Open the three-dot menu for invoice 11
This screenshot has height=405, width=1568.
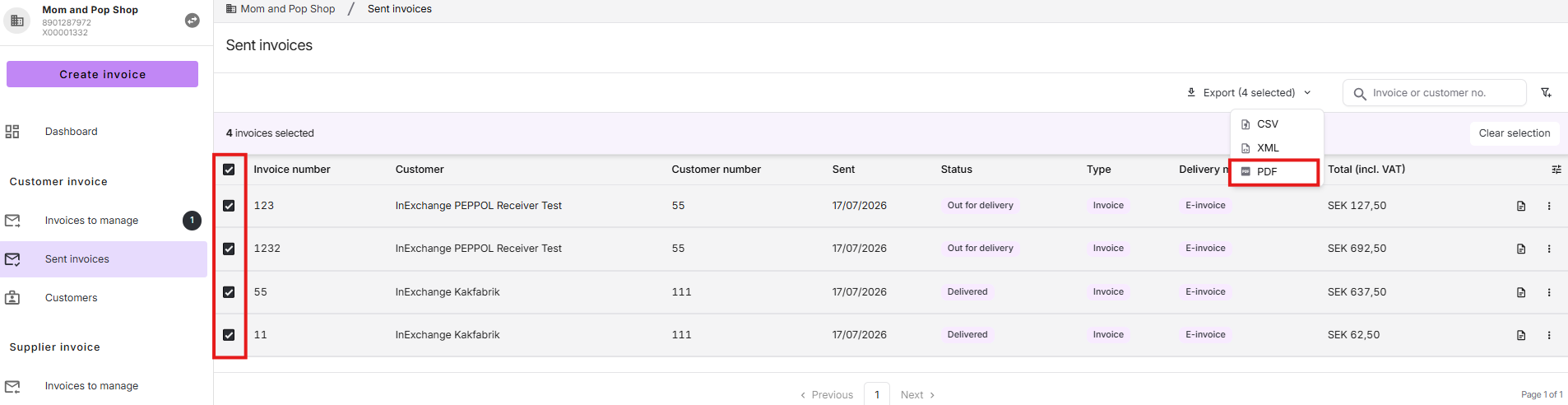[1549, 335]
